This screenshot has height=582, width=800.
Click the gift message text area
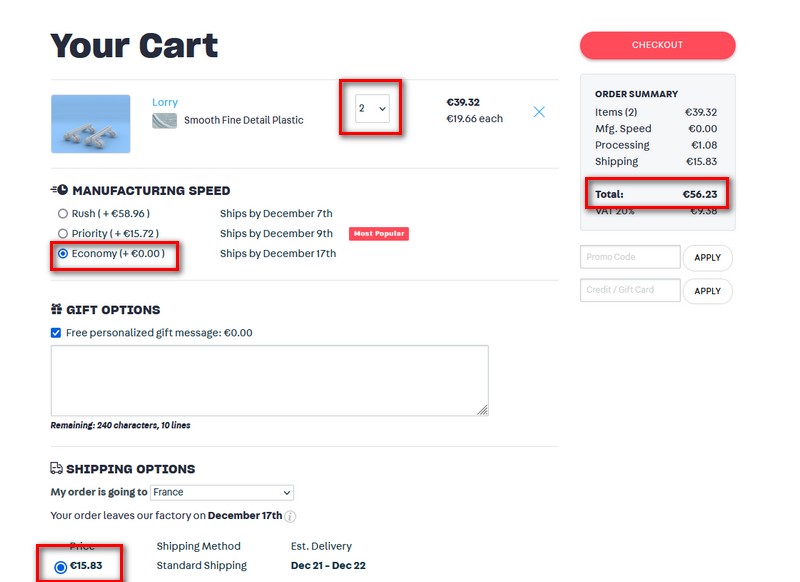(x=269, y=381)
